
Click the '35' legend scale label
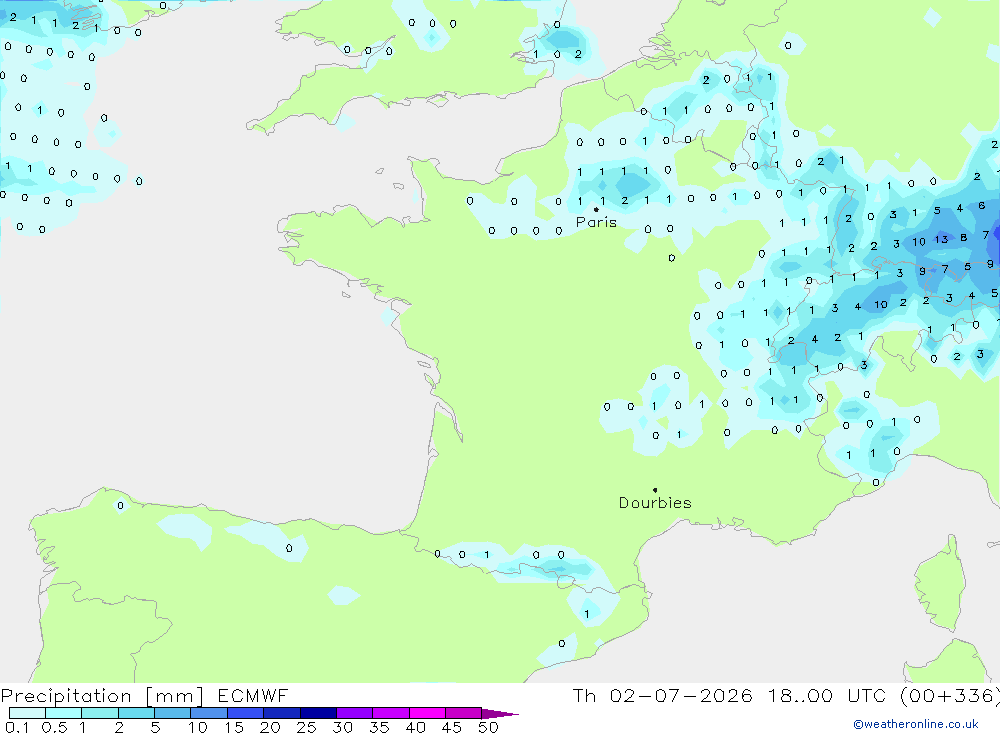379,727
